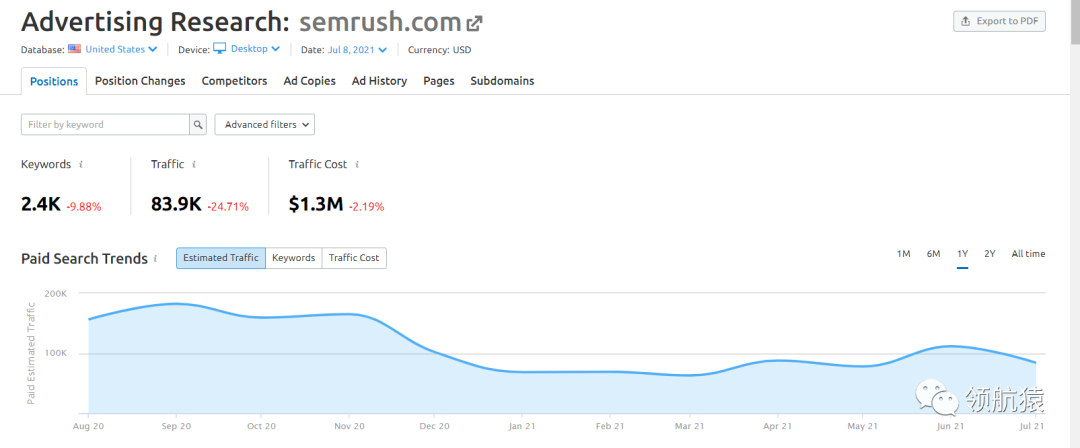Click the -2.19% traffic cost change

pos(366,206)
